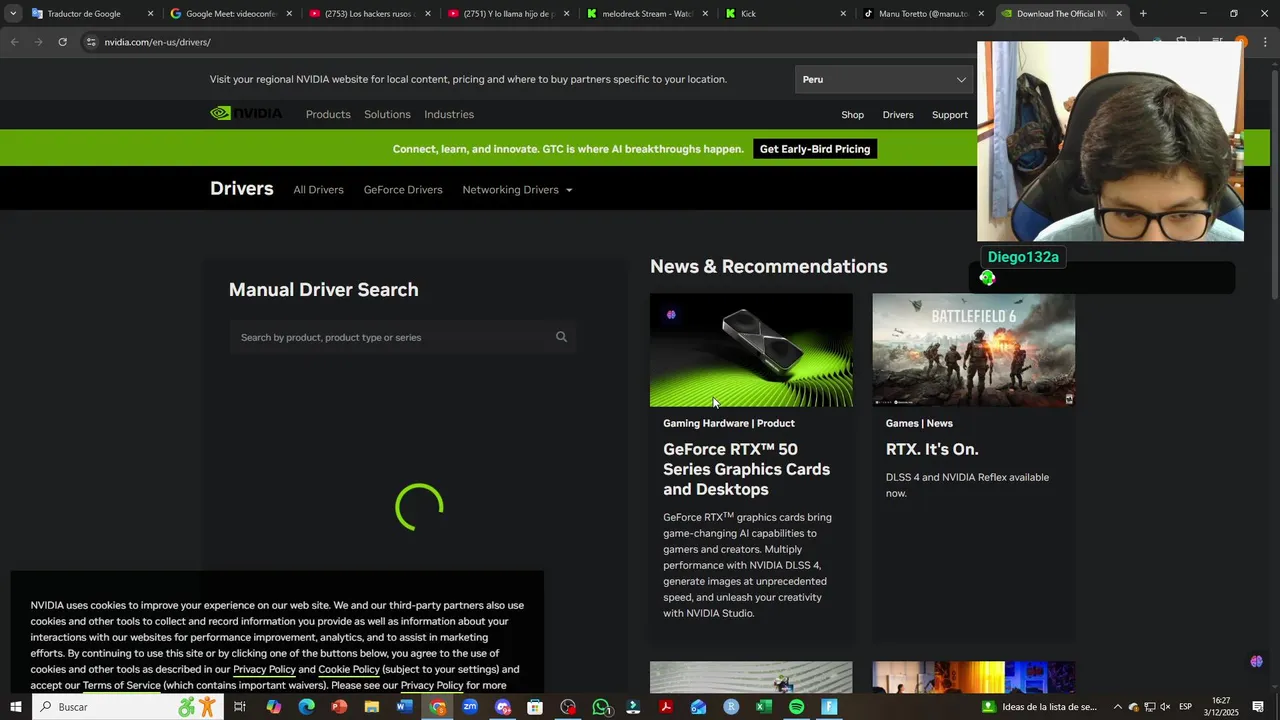
Task: Open the RTX graphics card thumbnail
Action: point(751,350)
